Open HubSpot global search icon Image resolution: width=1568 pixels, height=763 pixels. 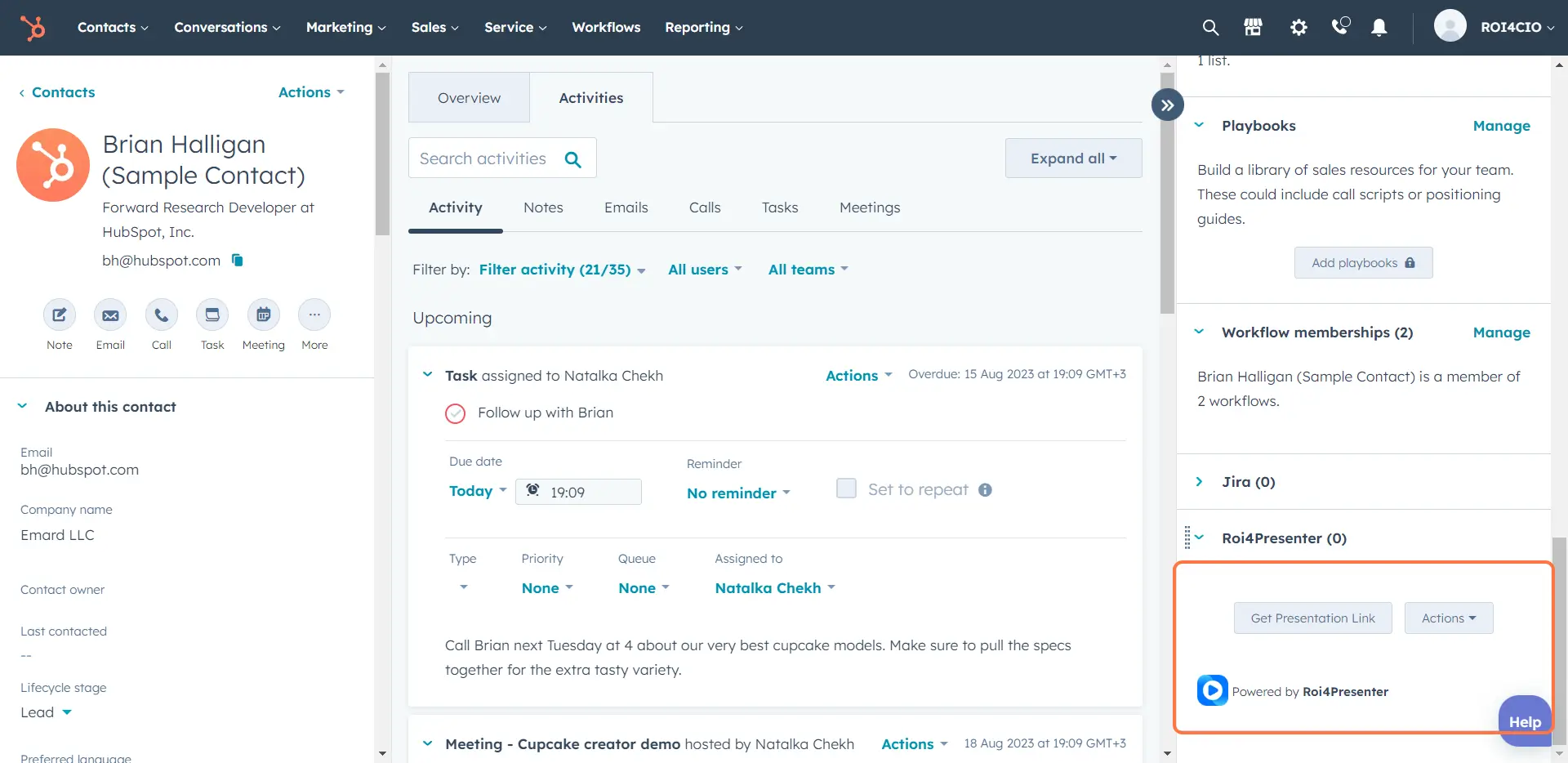pyautogui.click(x=1210, y=27)
